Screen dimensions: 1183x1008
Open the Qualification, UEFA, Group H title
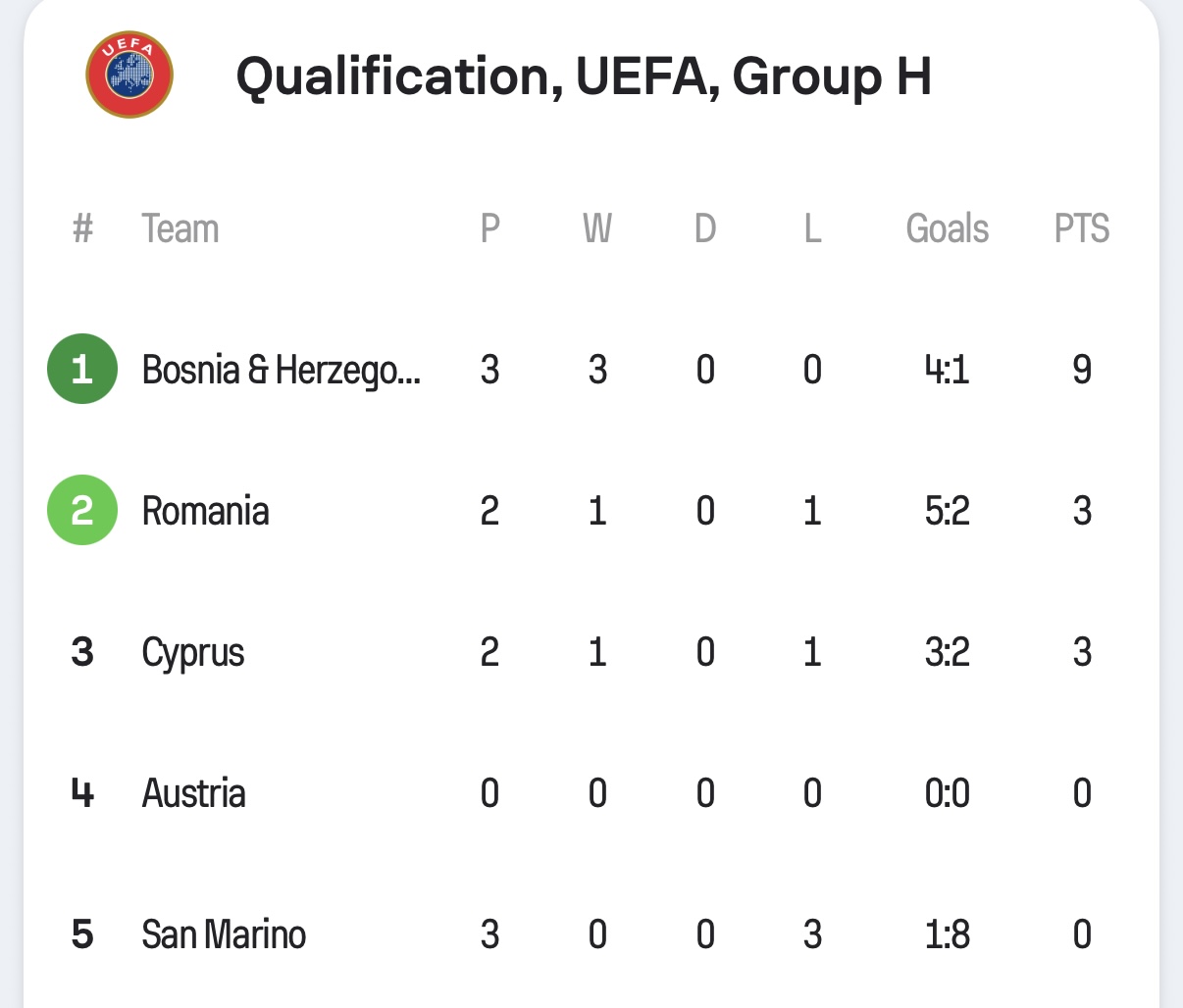tap(584, 76)
